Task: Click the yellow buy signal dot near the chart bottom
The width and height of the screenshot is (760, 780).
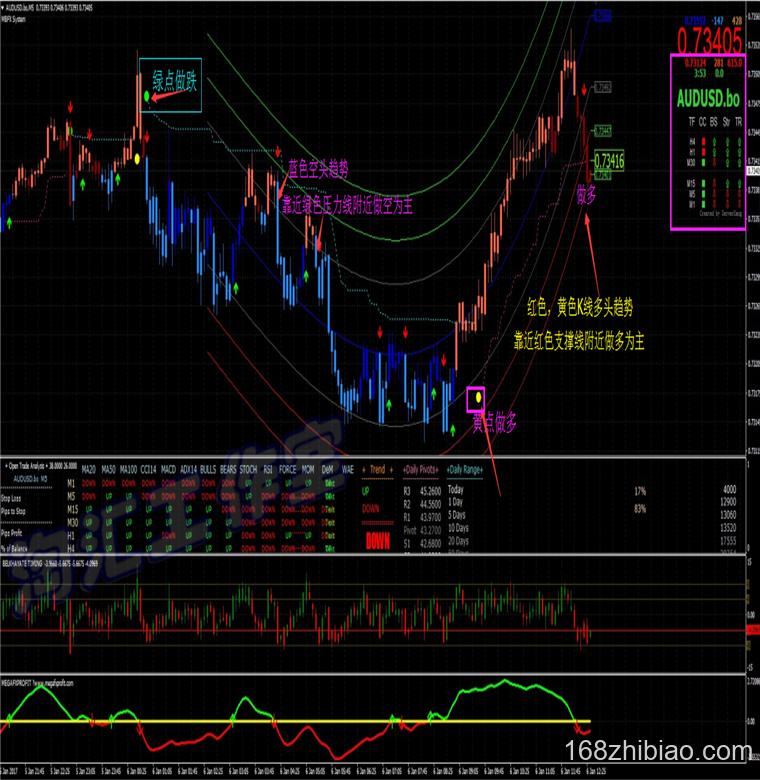Action: [478, 397]
